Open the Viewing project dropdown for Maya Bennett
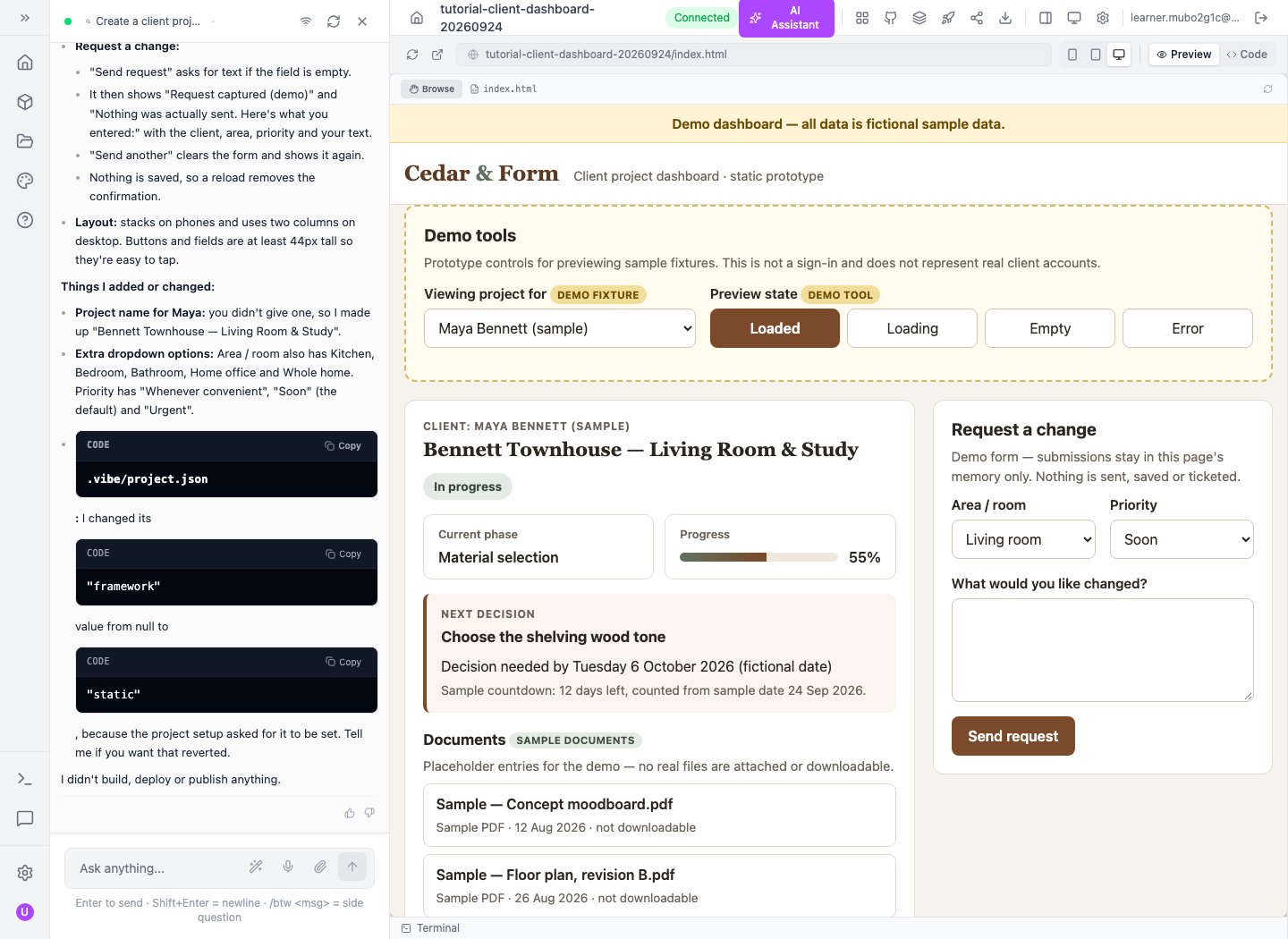1288x939 pixels. tap(560, 328)
